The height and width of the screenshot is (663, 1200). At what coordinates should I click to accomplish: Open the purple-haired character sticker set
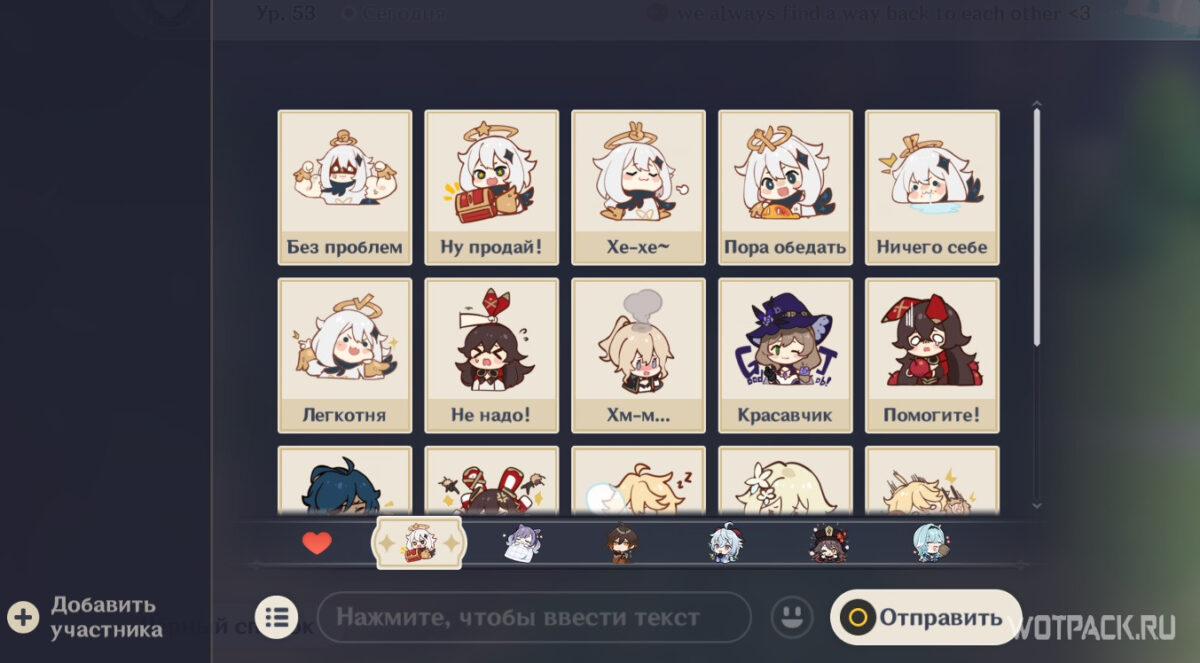(522, 543)
